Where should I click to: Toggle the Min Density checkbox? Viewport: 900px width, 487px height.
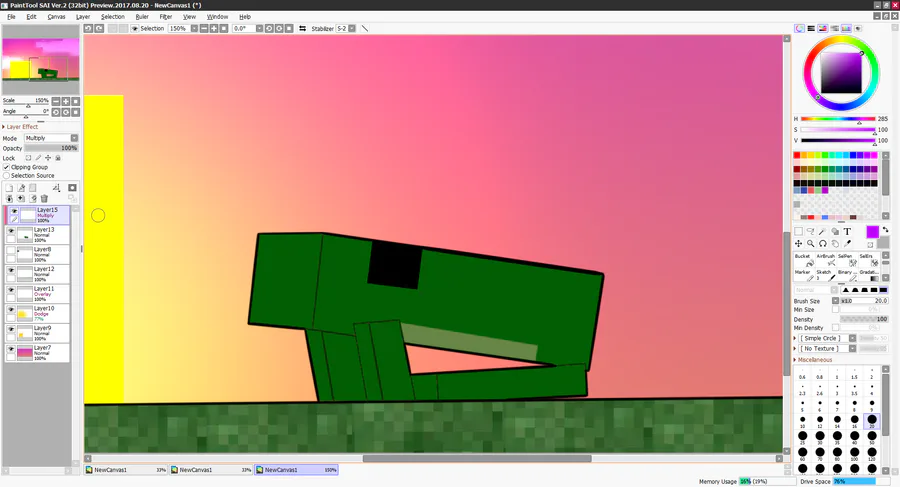pos(835,327)
